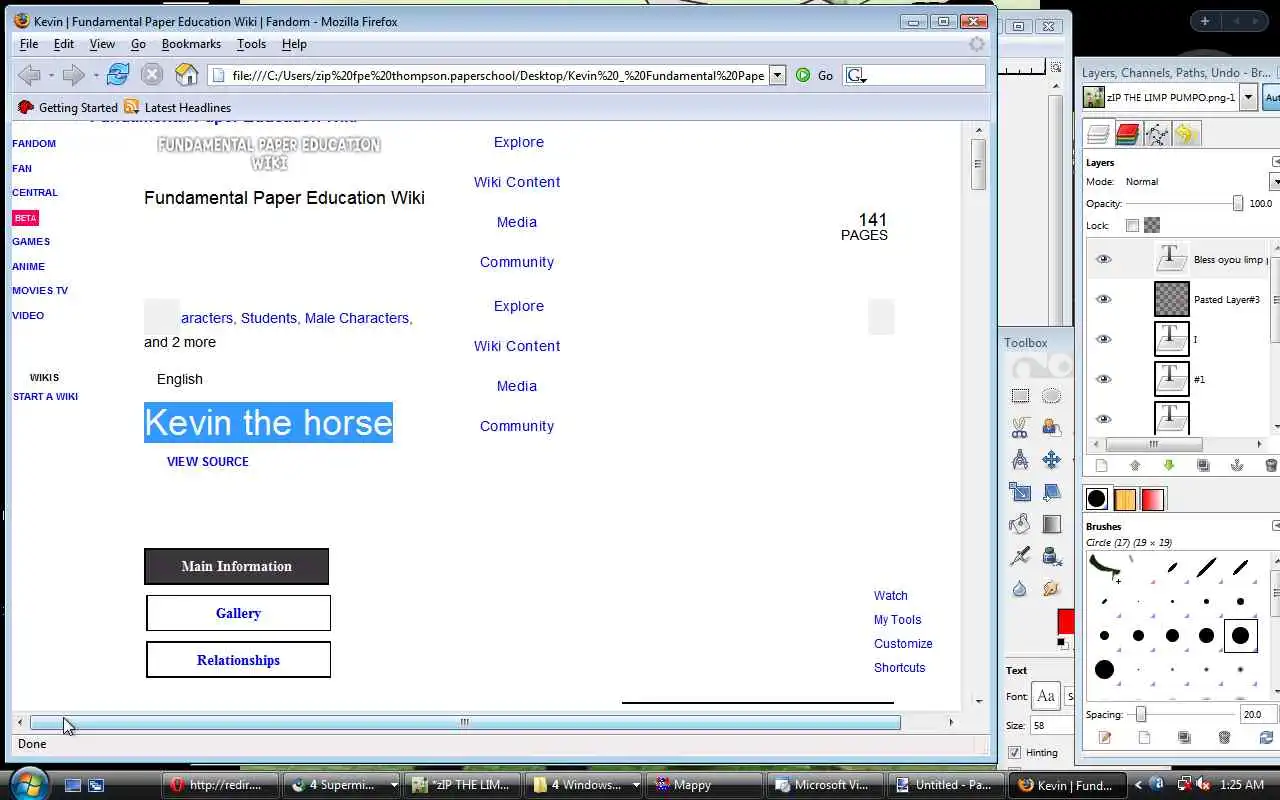1280x800 pixels.
Task: Switch to GIMP Paths tab
Action: coord(1157,134)
